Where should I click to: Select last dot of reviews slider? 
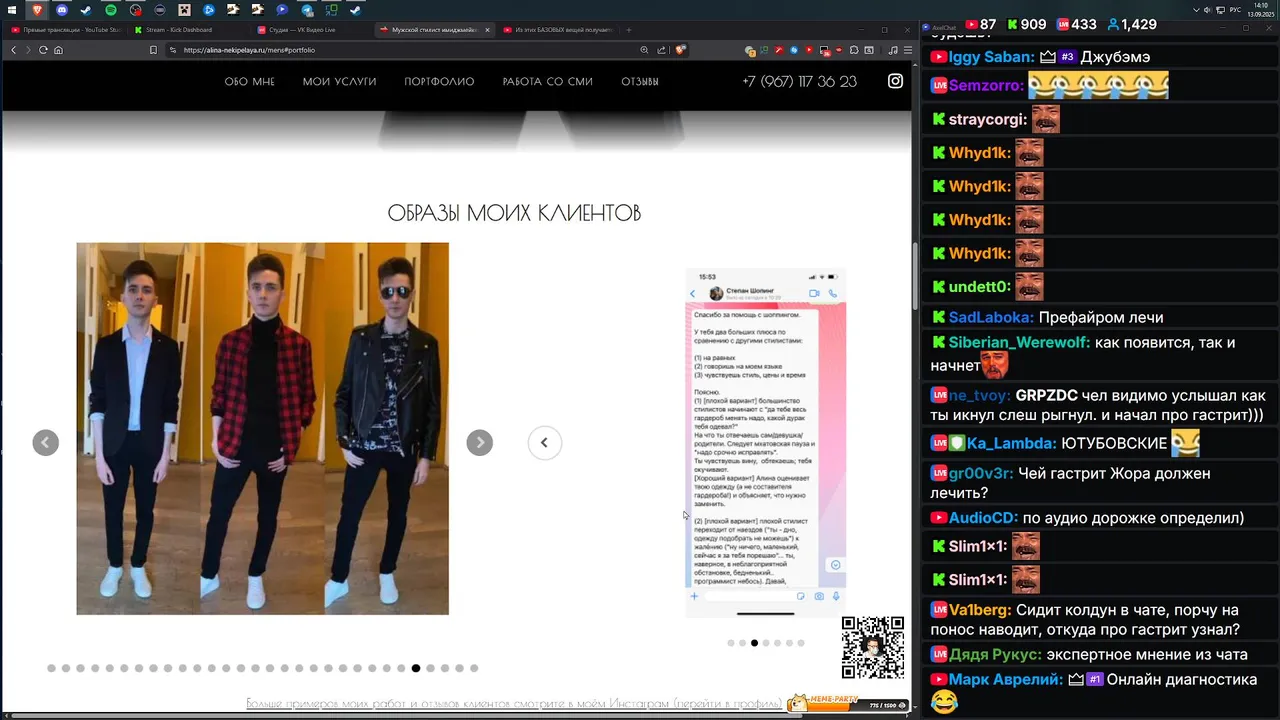(801, 643)
